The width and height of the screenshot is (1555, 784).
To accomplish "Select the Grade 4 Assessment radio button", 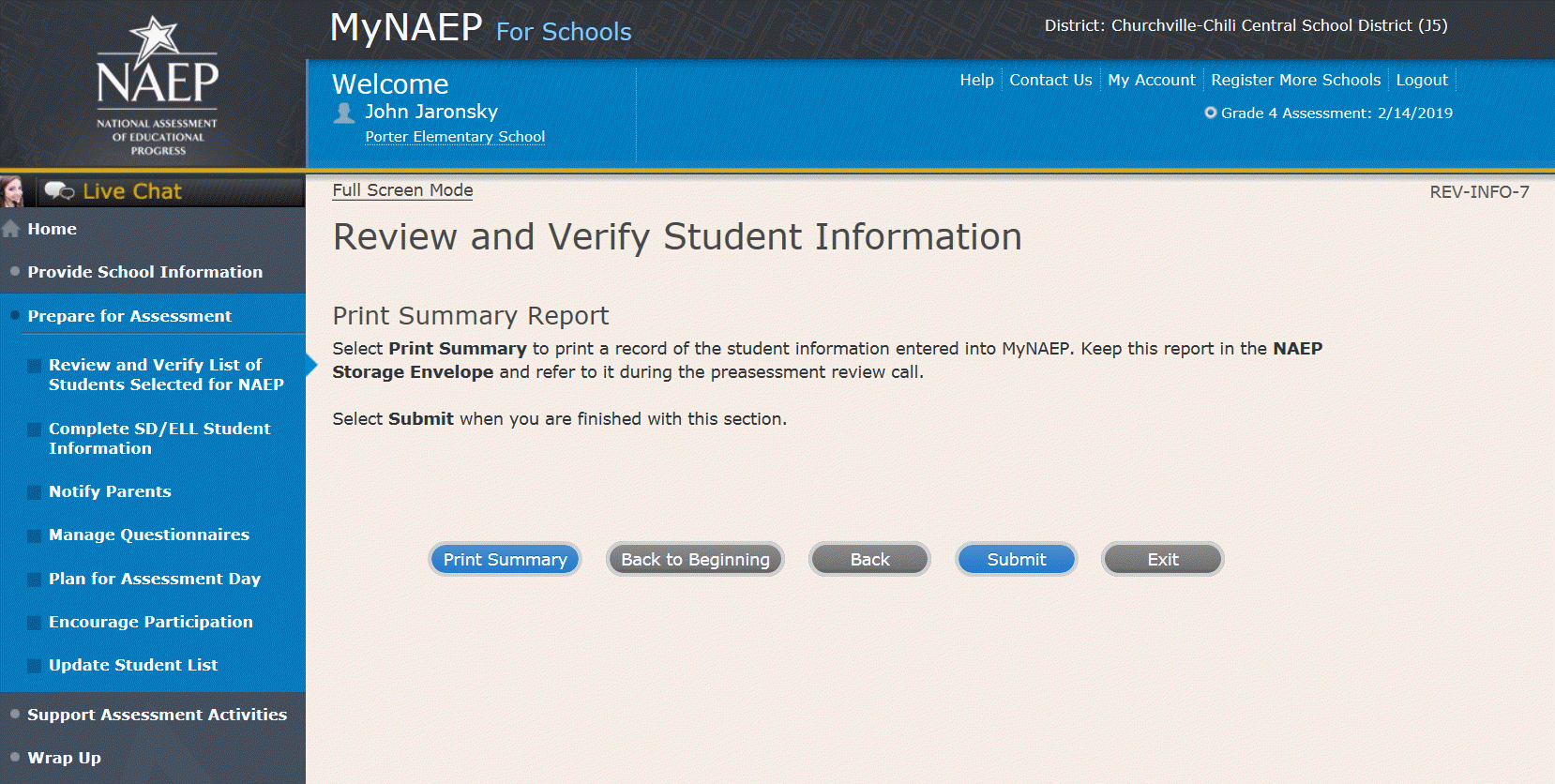I will (1211, 113).
